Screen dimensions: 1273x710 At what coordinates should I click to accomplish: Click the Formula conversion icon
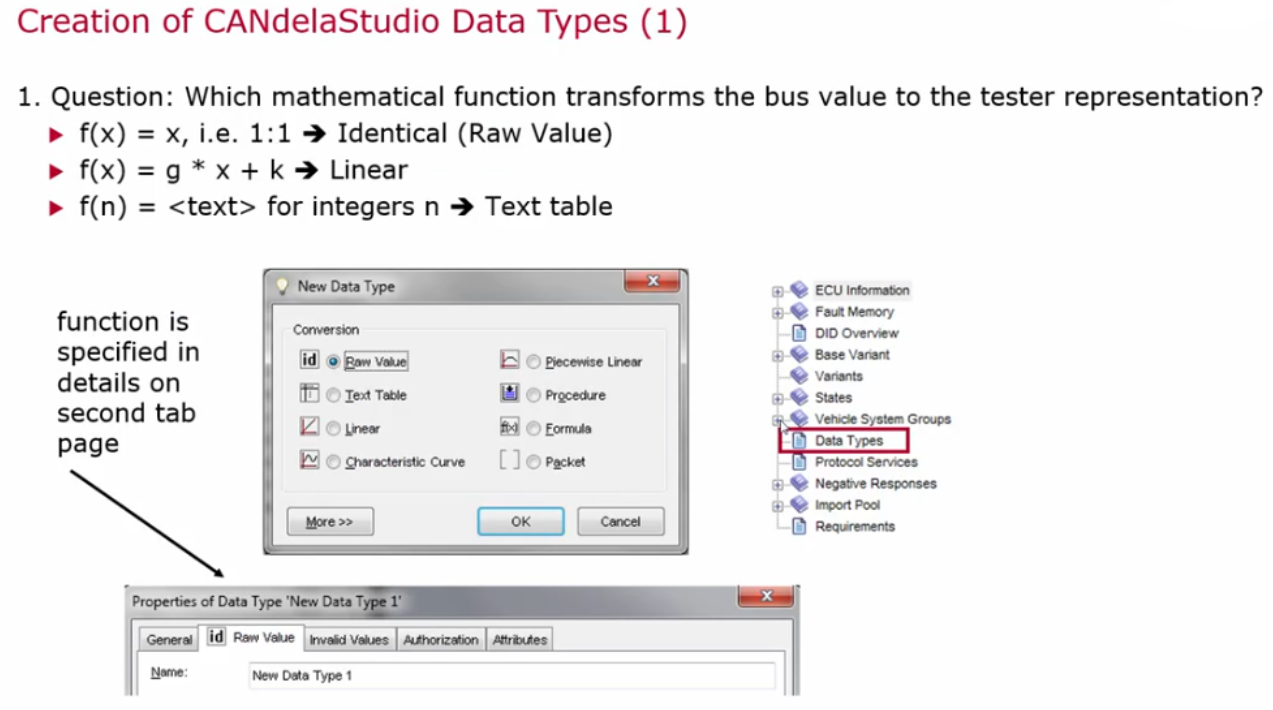pyautogui.click(x=509, y=428)
